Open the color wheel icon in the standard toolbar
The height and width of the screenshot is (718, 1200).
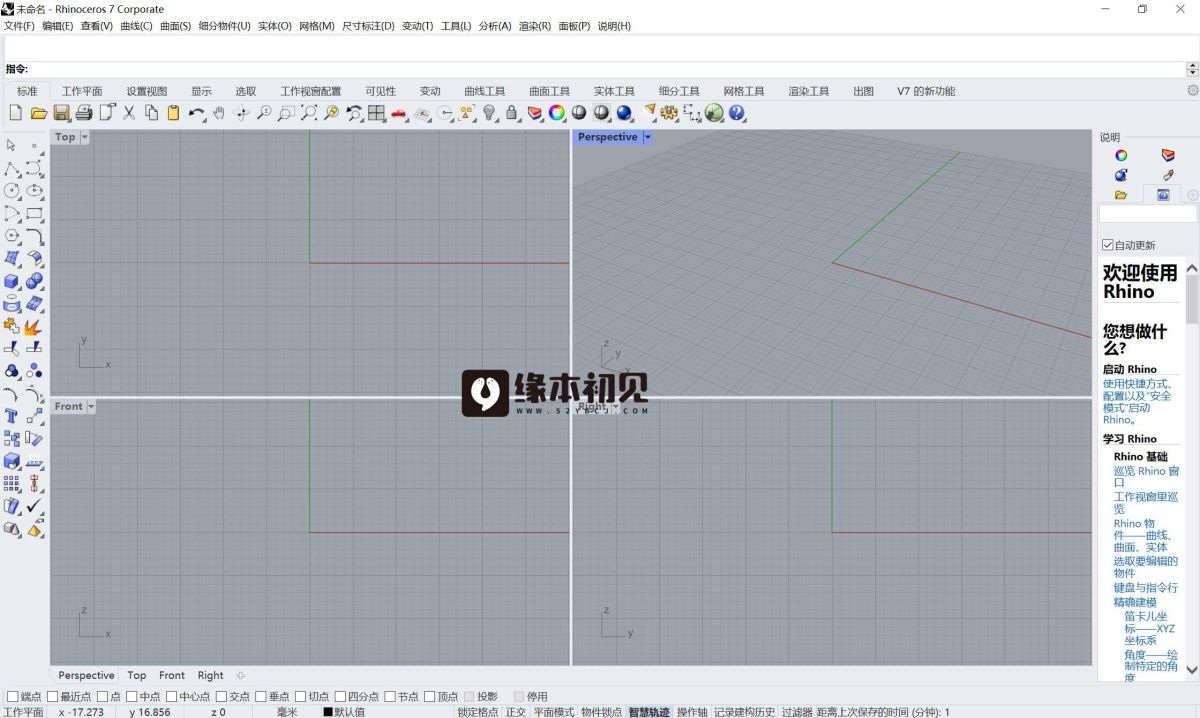click(x=557, y=113)
